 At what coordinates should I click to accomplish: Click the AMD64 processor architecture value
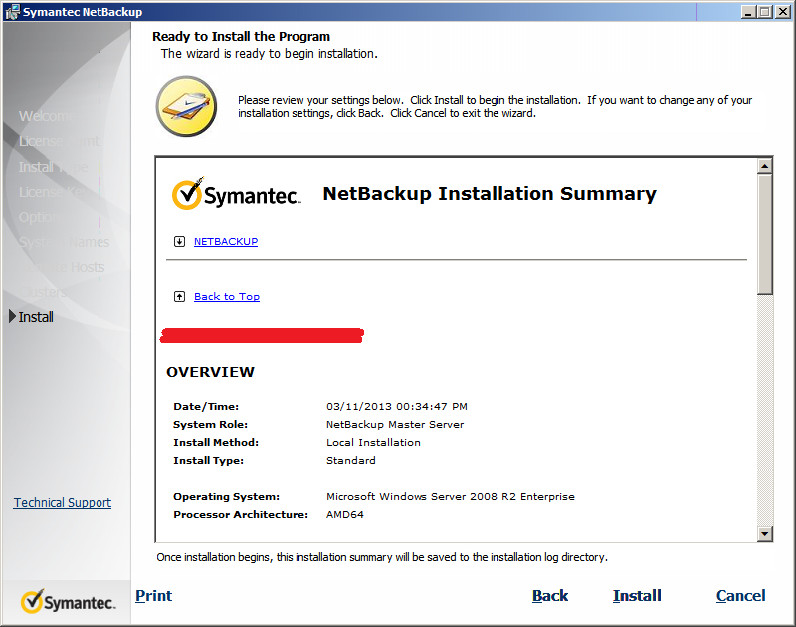(x=345, y=514)
